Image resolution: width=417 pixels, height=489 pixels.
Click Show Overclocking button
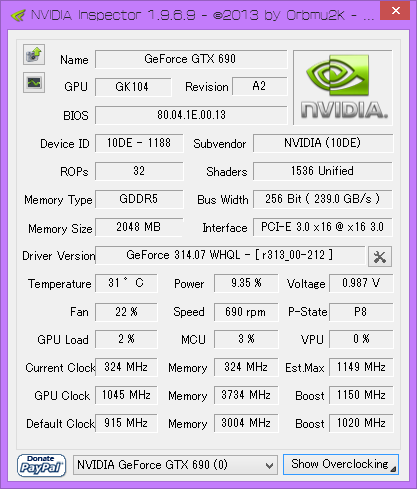pyautogui.click(x=341, y=464)
